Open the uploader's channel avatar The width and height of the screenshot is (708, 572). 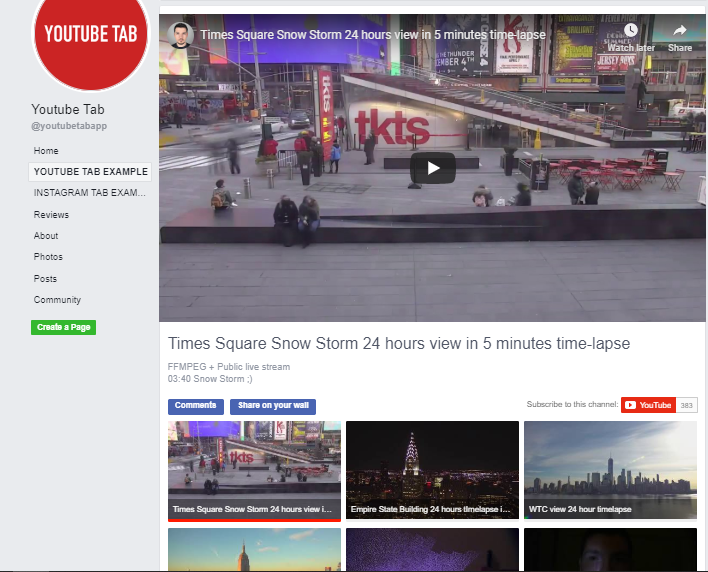(x=181, y=35)
